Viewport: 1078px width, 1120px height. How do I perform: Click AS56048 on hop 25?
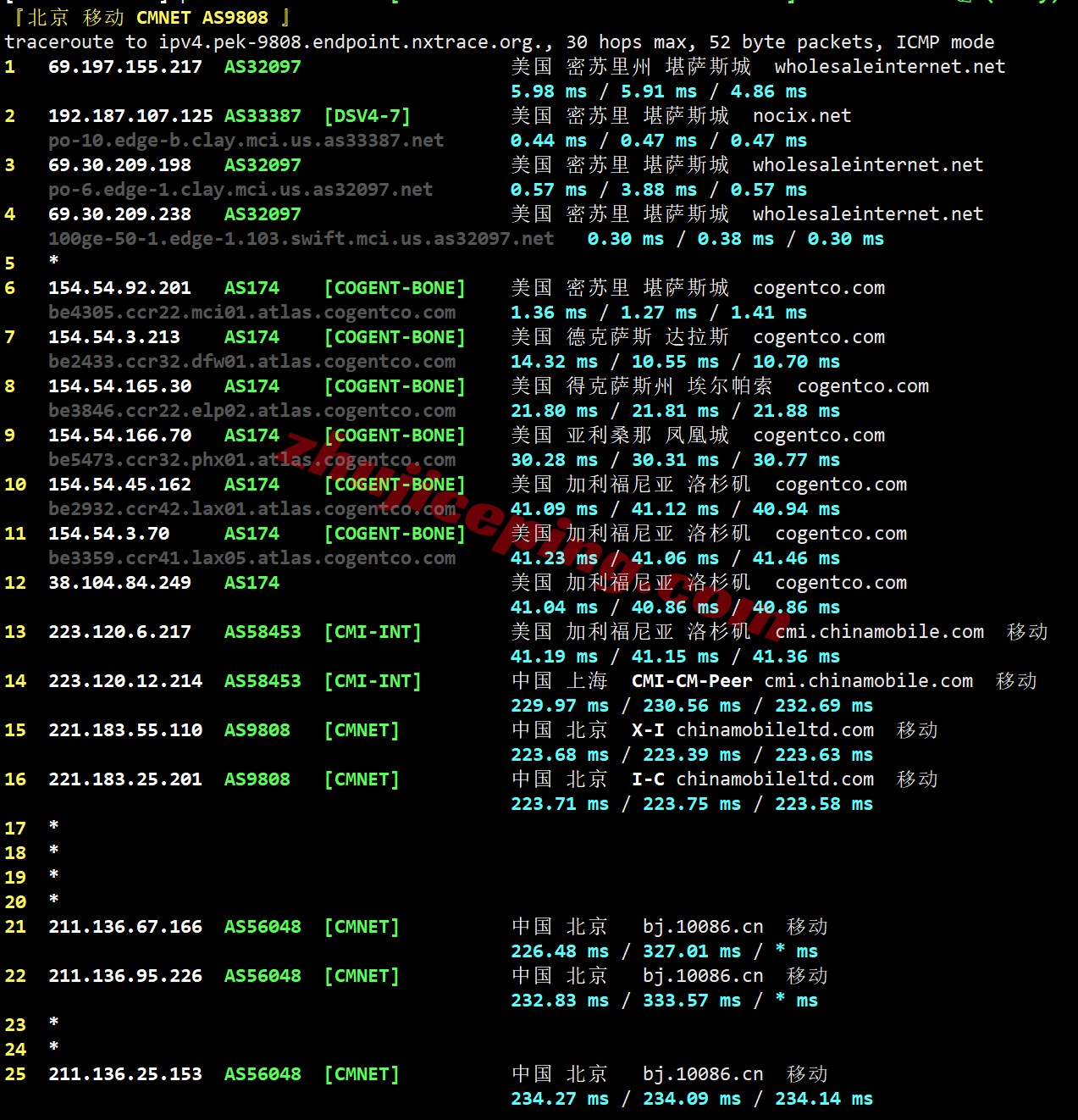(x=263, y=1074)
